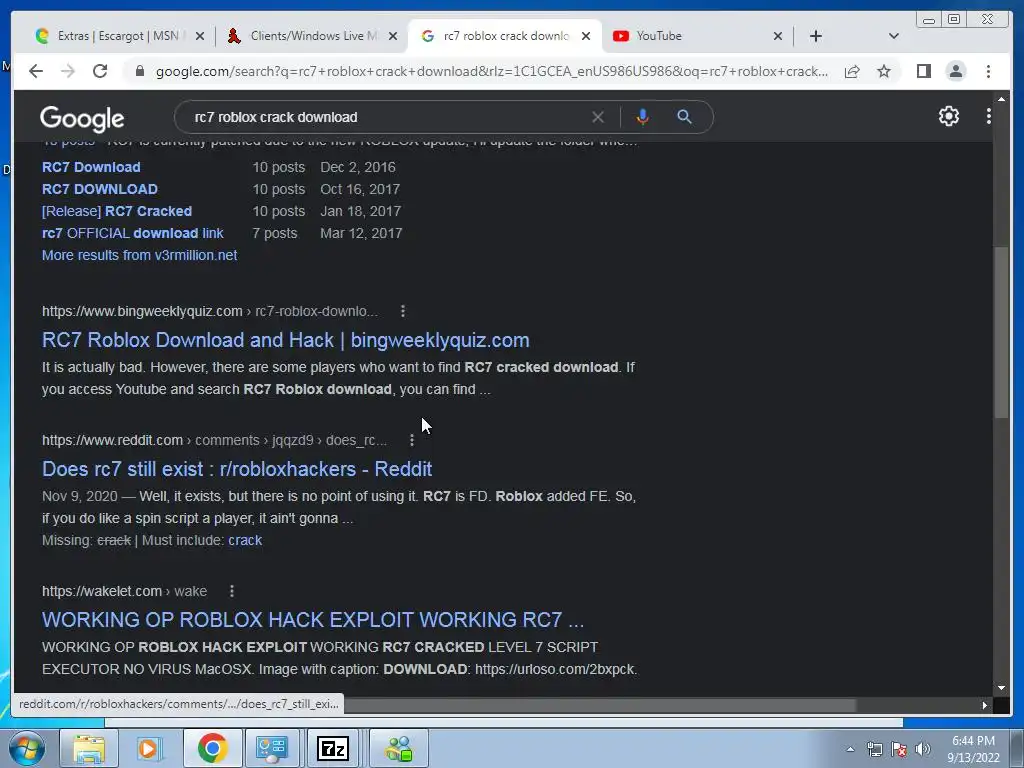
Task: Open Windows Explorer from the taskbar
Action: 89,748
